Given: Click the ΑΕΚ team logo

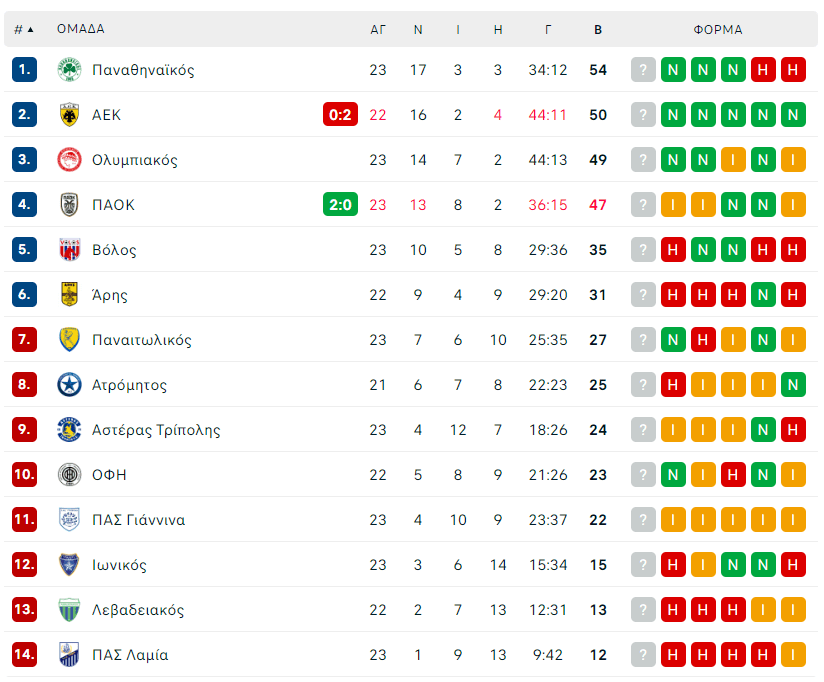Looking at the screenshot, I should click(69, 115).
